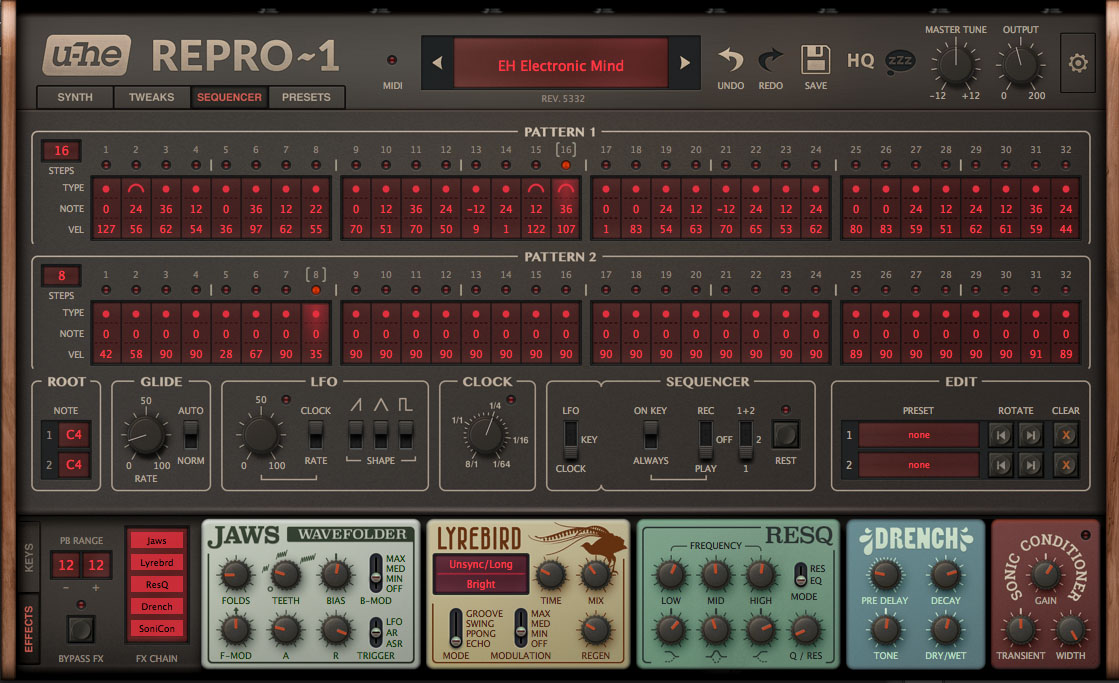Click the Redo arrow icon

pyautogui.click(x=770, y=60)
